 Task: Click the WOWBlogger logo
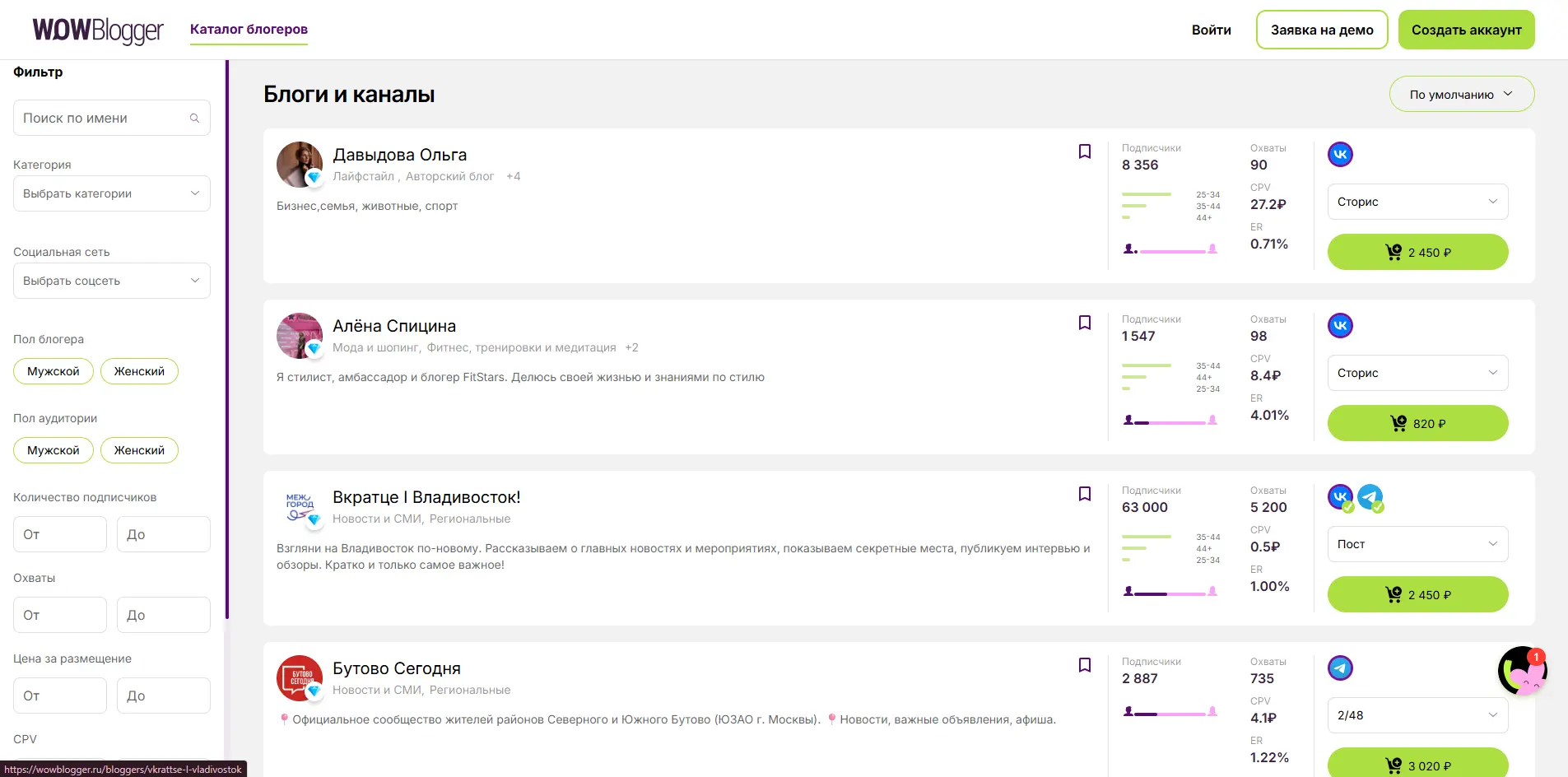pos(98,30)
